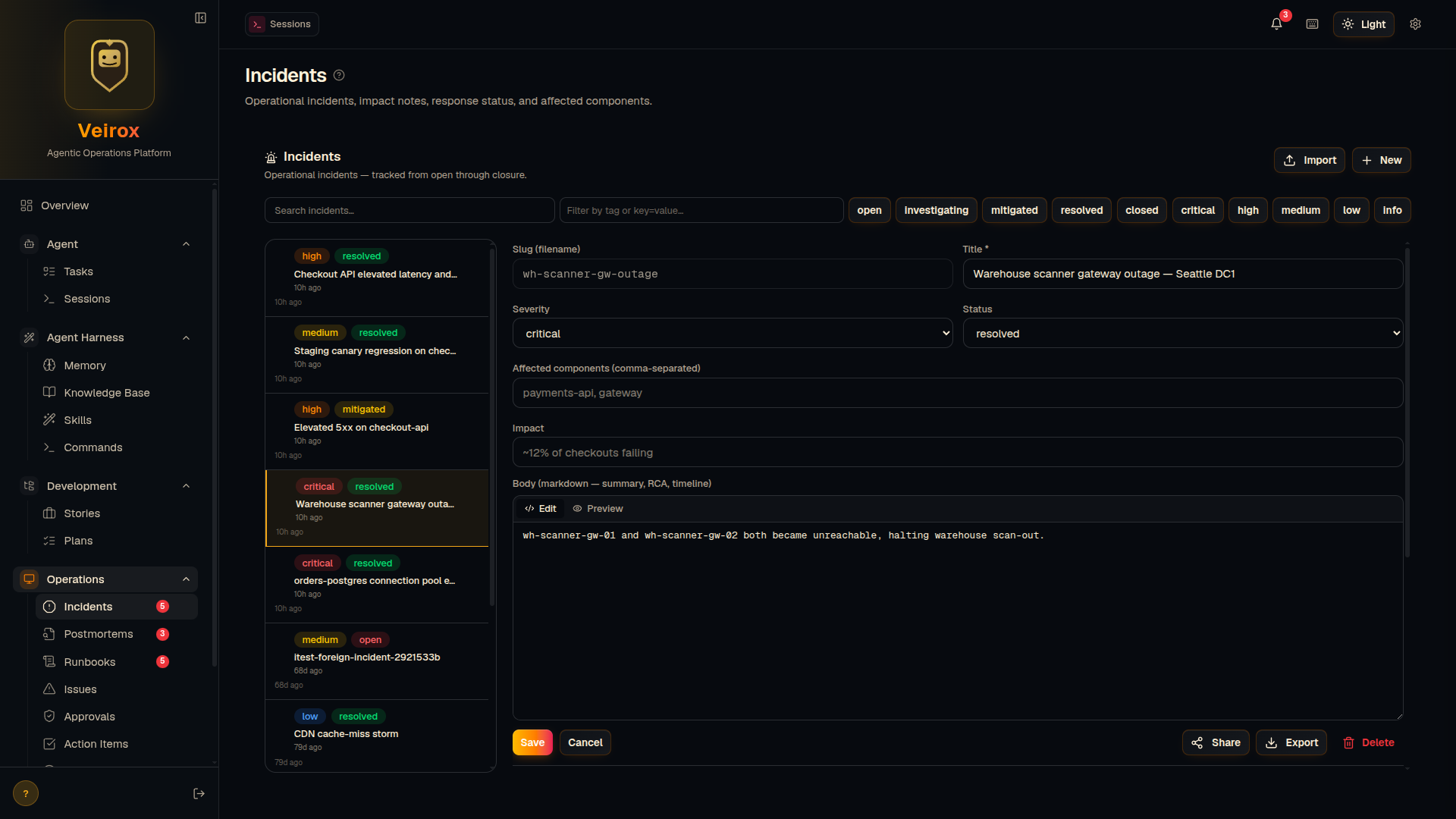1456x819 pixels.
Task: Open the help question mark button
Action: pos(26,793)
